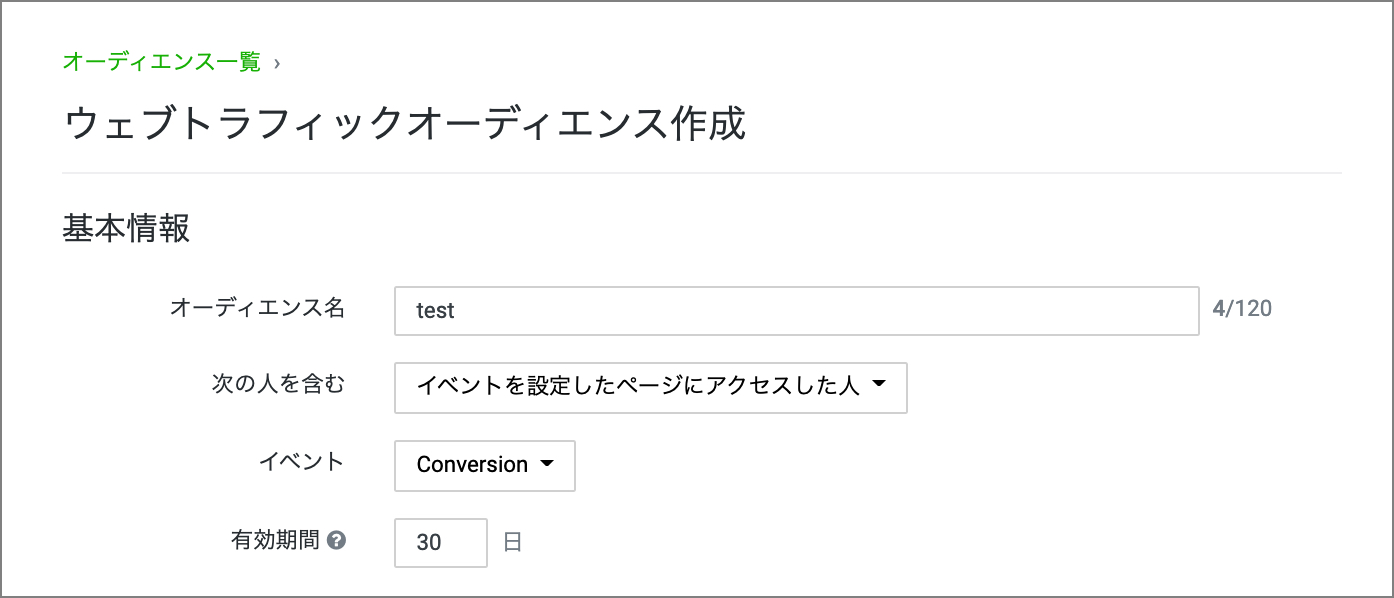Focus the 有効期間 days input box
Image resolution: width=1394 pixels, height=598 pixels.
[440, 543]
